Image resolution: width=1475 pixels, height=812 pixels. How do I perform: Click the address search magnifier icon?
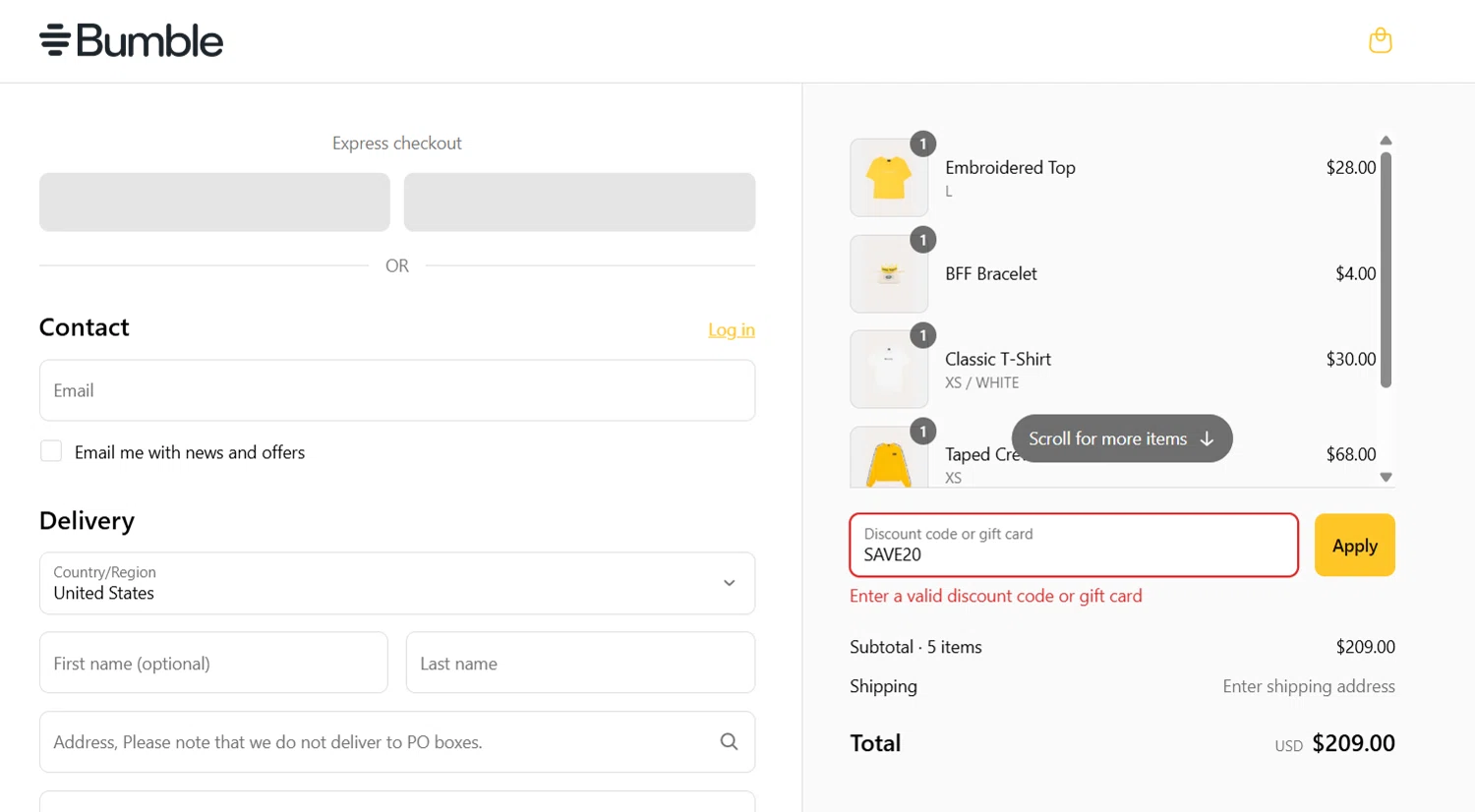point(729,742)
